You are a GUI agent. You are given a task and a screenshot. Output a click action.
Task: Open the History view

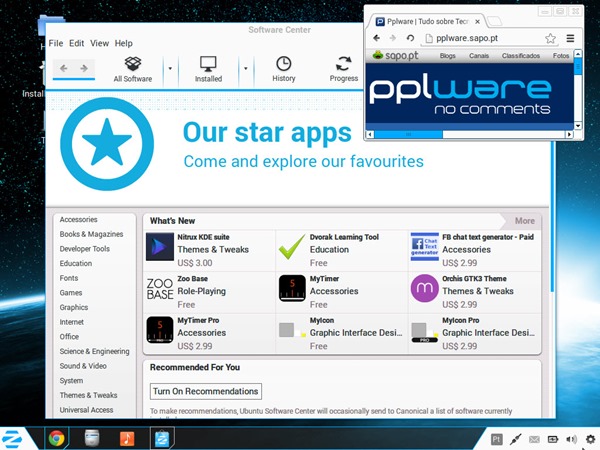click(x=284, y=69)
